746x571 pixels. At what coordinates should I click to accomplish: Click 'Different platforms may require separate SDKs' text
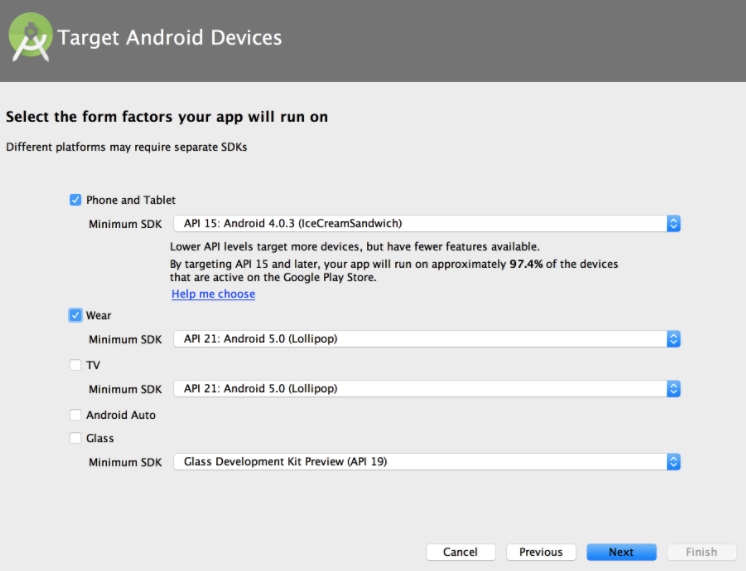coord(127,147)
